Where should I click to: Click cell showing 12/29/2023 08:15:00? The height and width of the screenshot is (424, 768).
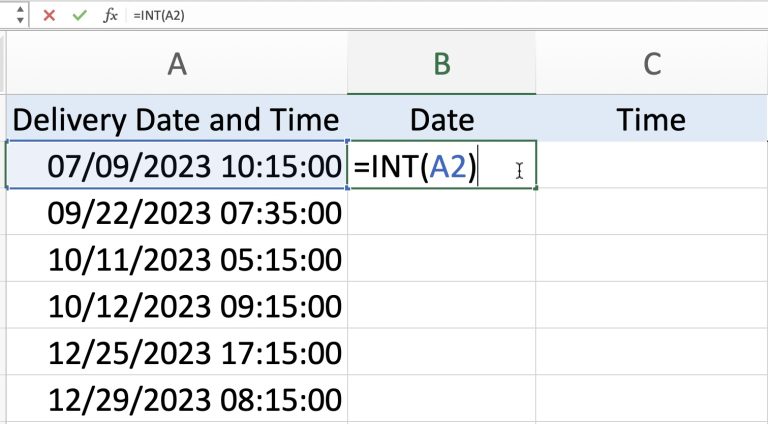pos(175,400)
